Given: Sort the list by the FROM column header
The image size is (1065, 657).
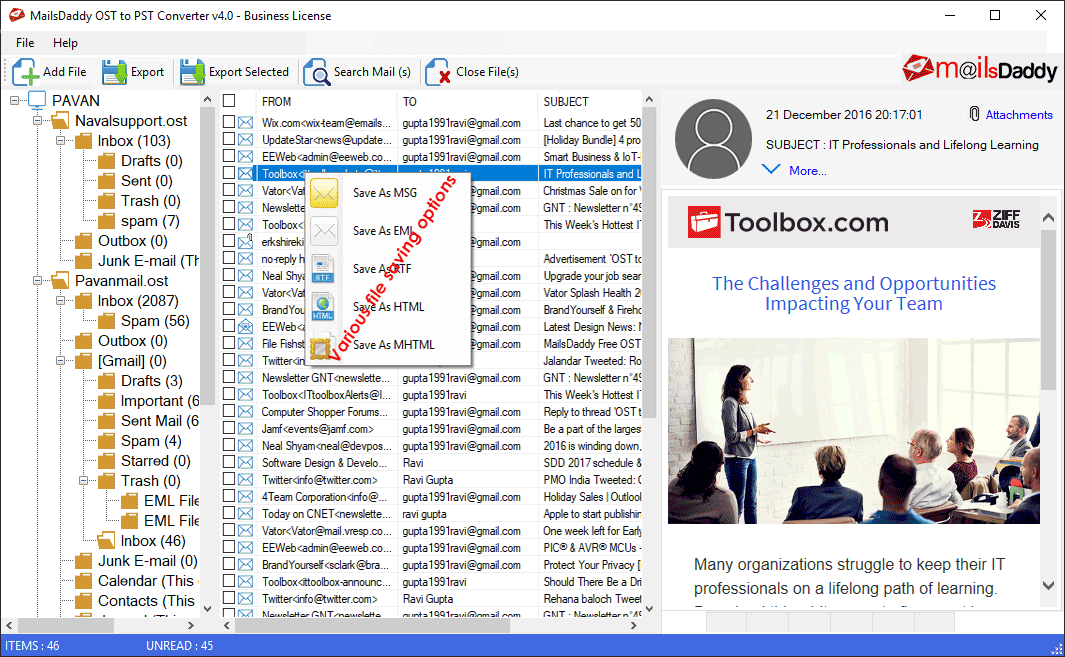Looking at the screenshot, I should click(327, 101).
